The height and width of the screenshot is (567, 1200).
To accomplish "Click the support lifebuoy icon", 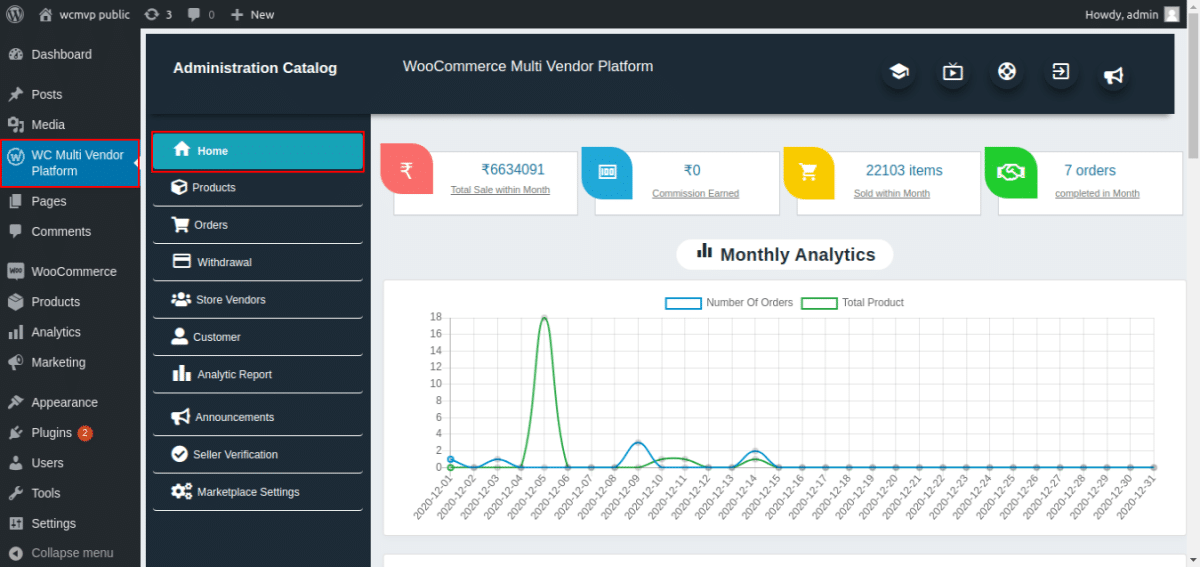I will (x=1007, y=72).
